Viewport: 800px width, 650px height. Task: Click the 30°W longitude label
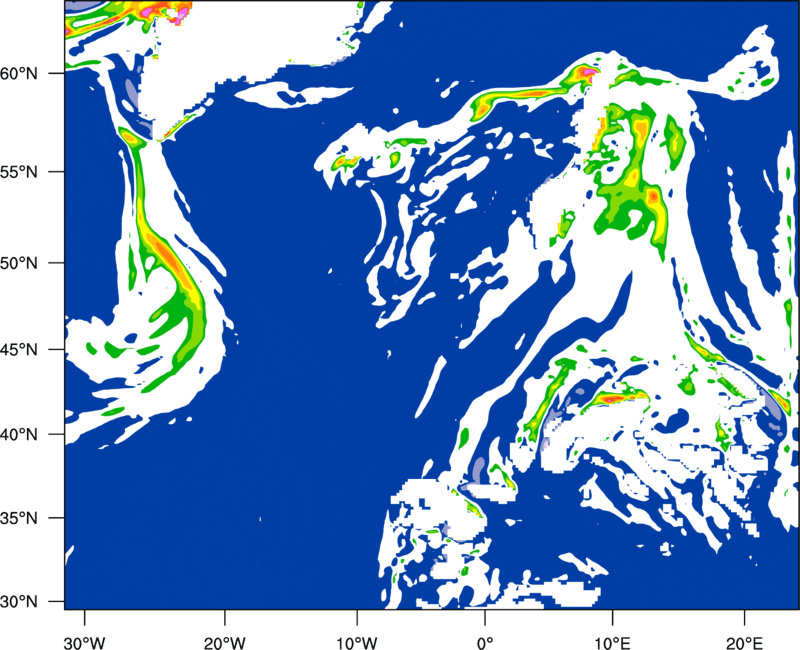(85, 643)
